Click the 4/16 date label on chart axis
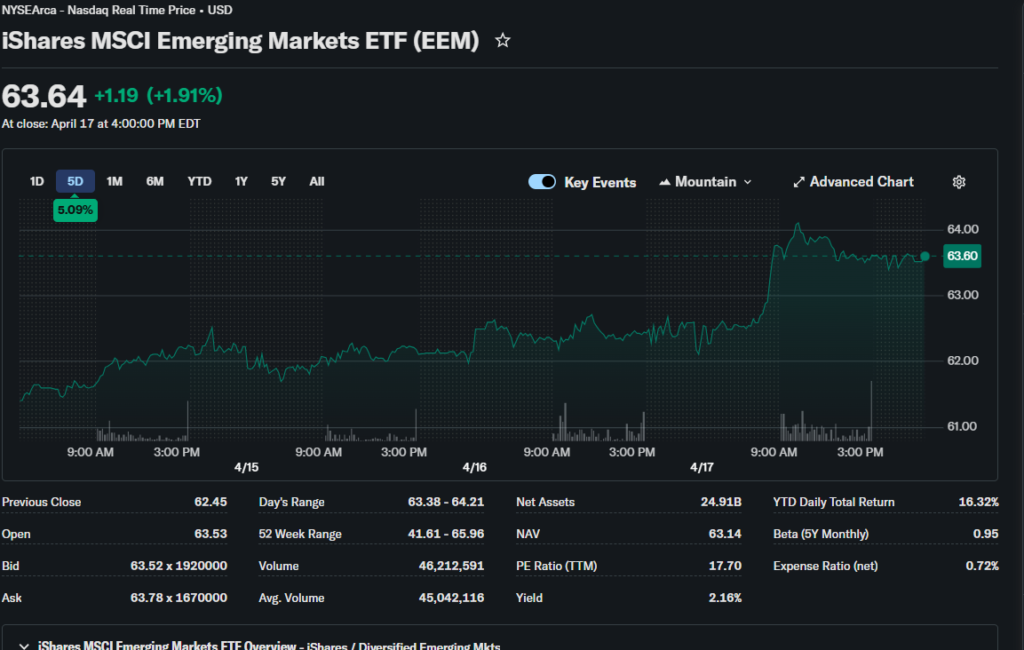This screenshot has width=1024, height=650. coord(474,467)
